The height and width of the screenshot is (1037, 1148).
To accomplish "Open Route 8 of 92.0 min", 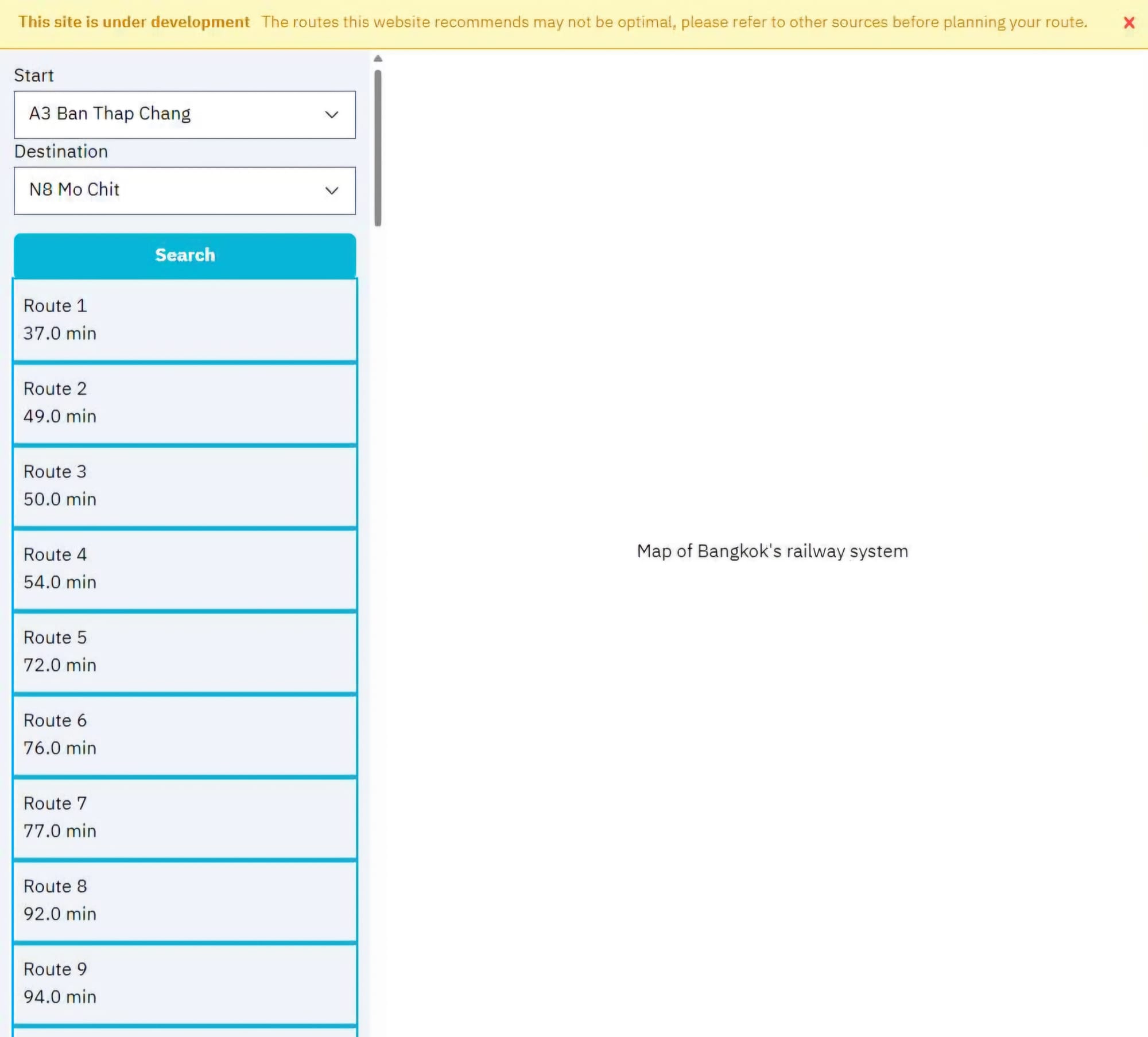I will point(184,900).
